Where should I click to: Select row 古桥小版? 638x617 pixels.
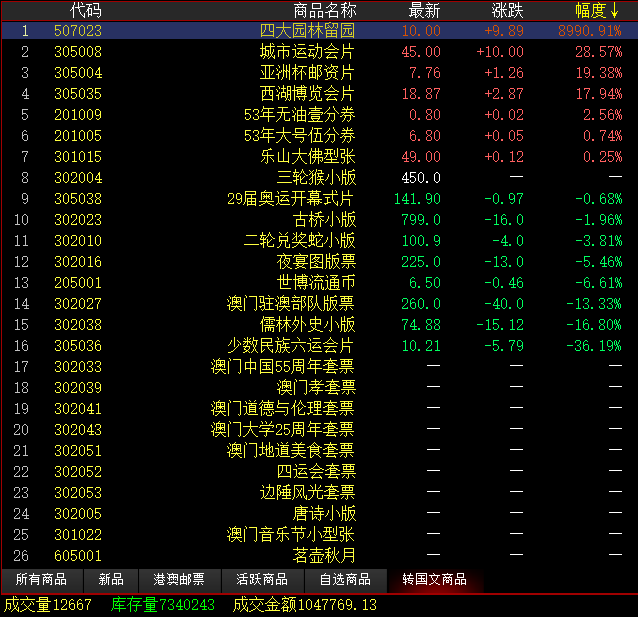[x=319, y=220]
